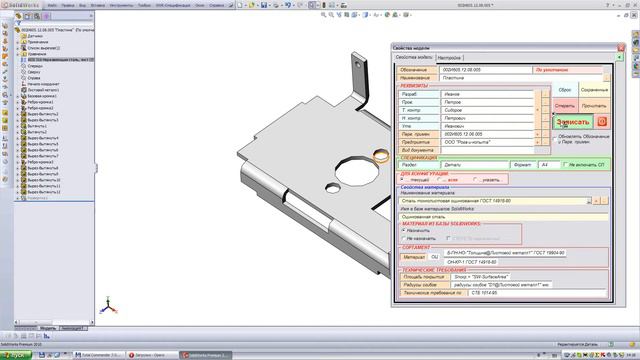
Task: Open the SWR-Спецификация menu
Action: (x=173, y=6)
